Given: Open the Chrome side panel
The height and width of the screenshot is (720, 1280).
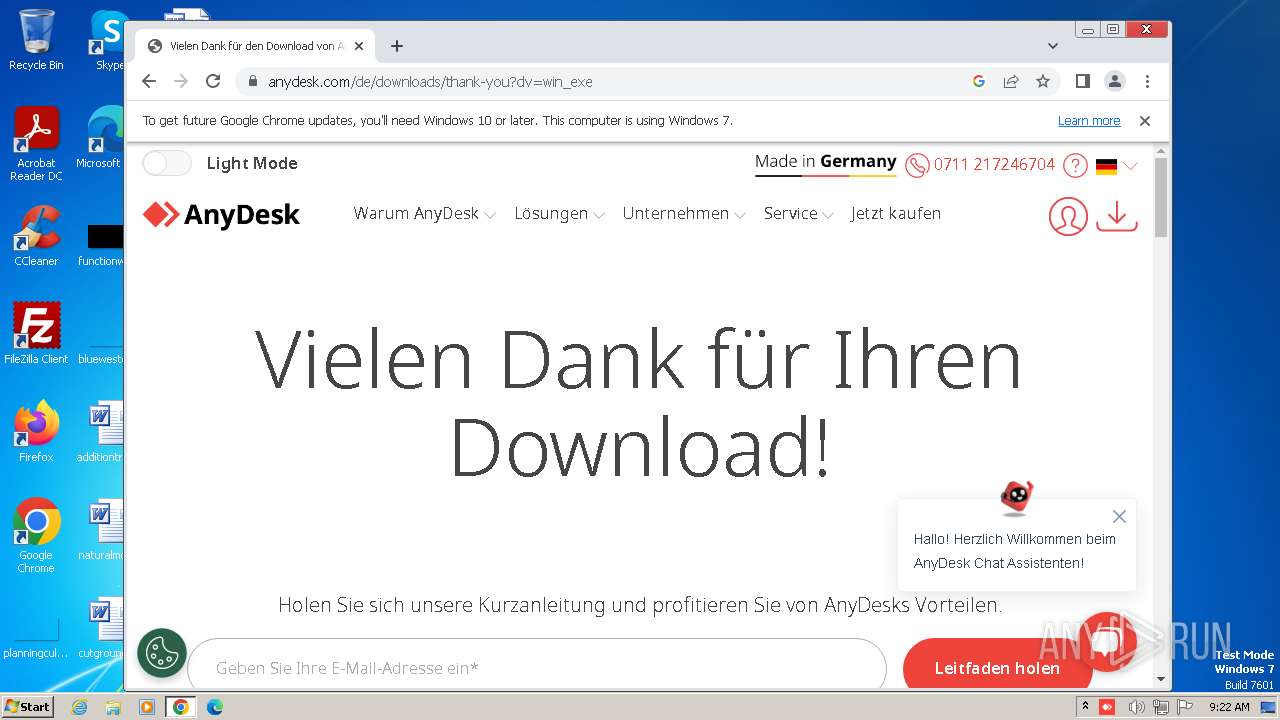Looking at the screenshot, I should click(x=1082, y=82).
